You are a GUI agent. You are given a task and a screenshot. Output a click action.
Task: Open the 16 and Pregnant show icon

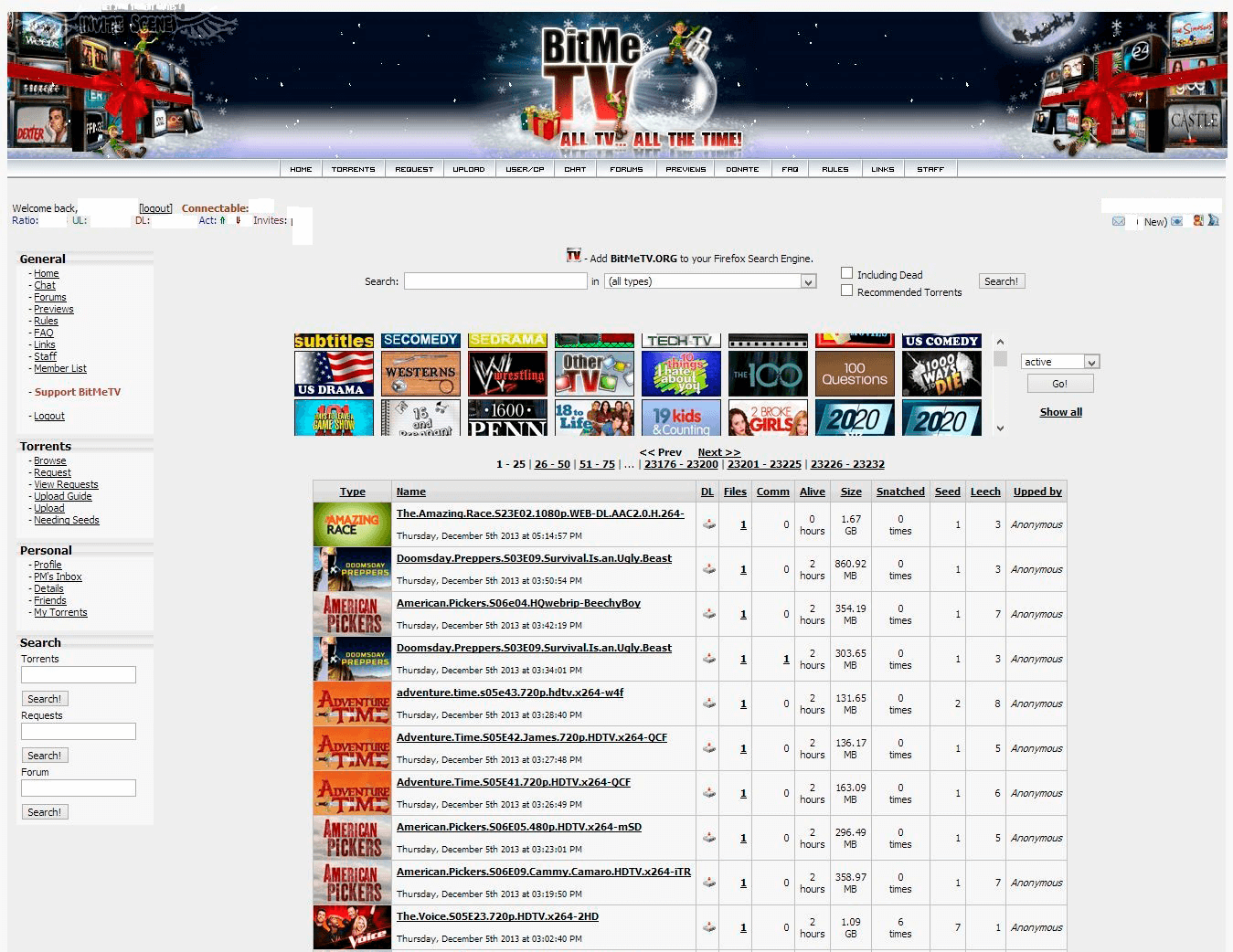[x=420, y=418]
